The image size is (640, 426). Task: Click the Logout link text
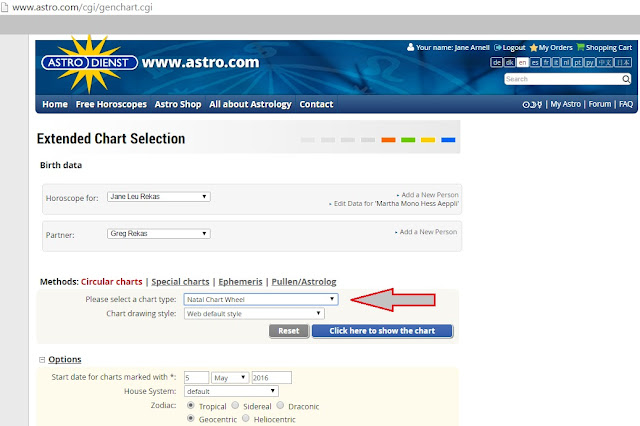[x=514, y=48]
